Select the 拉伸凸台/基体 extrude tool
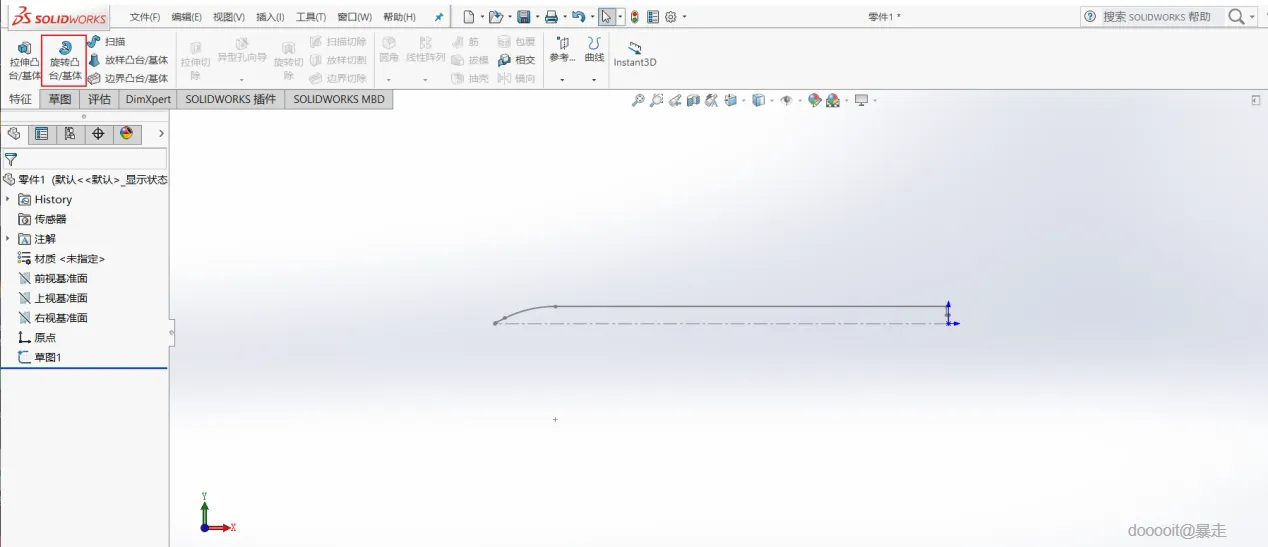This screenshot has height=547, width=1268. pyautogui.click(x=24, y=60)
